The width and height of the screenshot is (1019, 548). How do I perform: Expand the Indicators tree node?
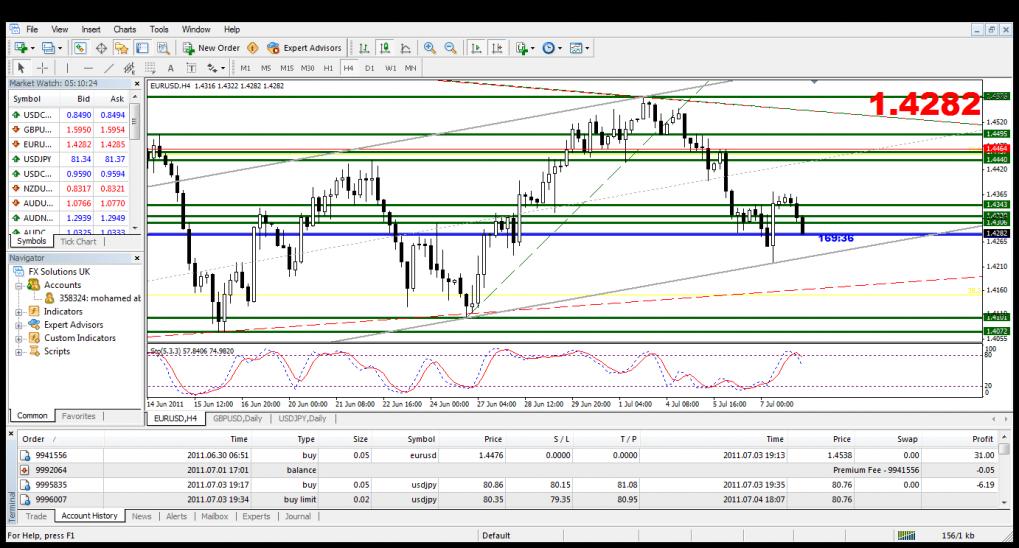[x=20, y=311]
